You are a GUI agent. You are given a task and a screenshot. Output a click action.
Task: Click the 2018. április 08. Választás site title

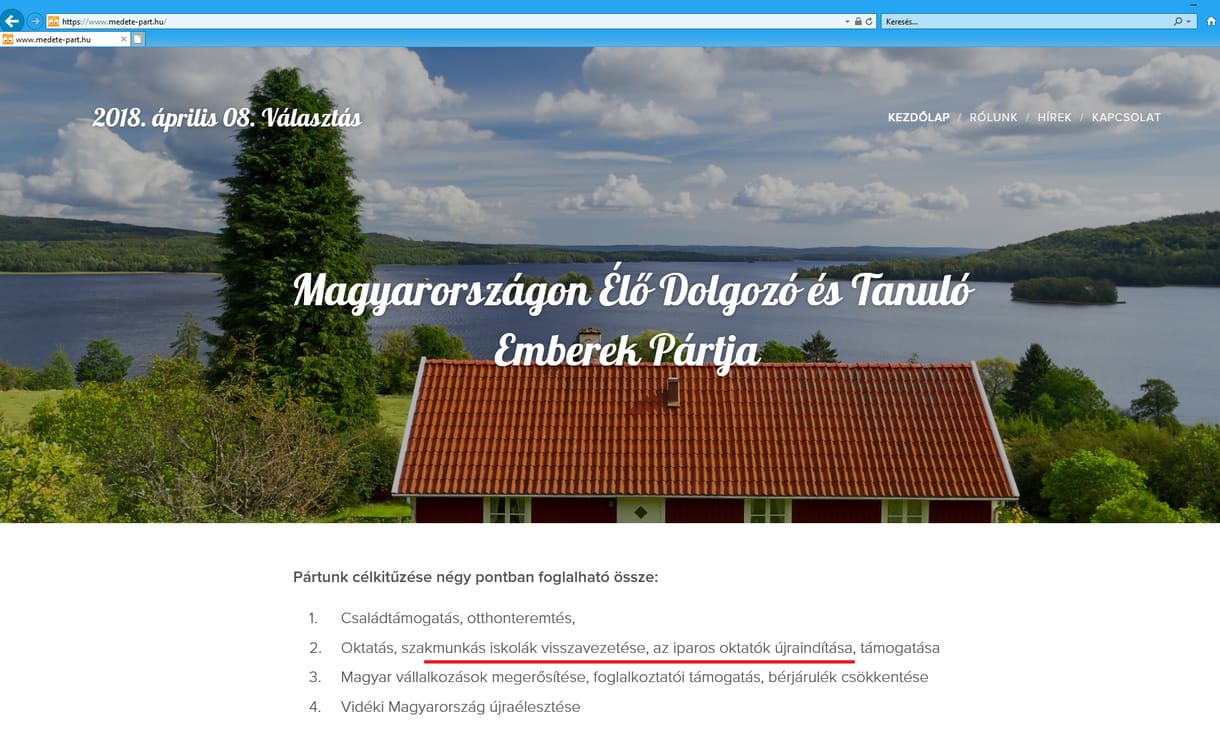tap(227, 118)
